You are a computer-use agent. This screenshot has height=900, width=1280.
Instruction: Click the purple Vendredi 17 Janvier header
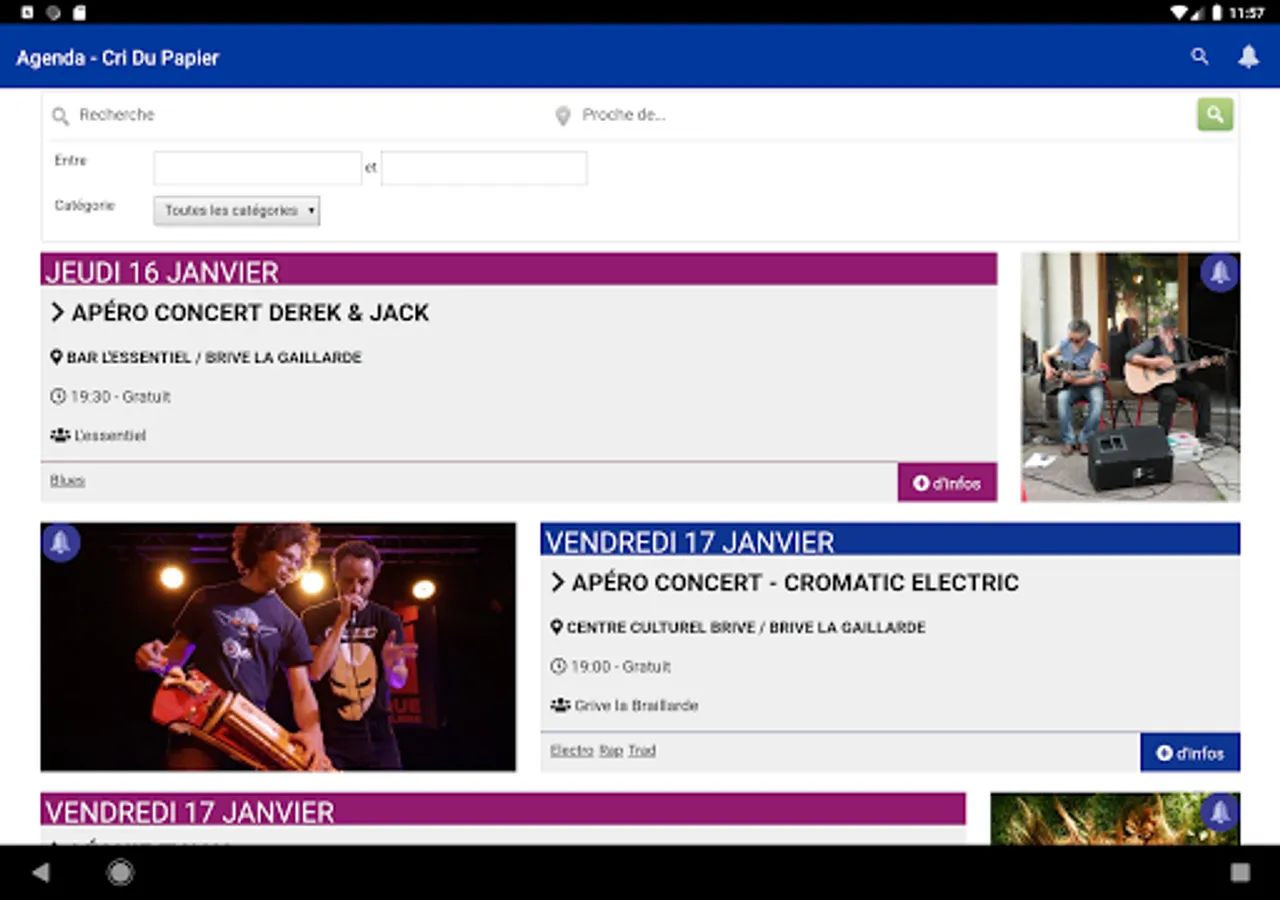tap(503, 810)
